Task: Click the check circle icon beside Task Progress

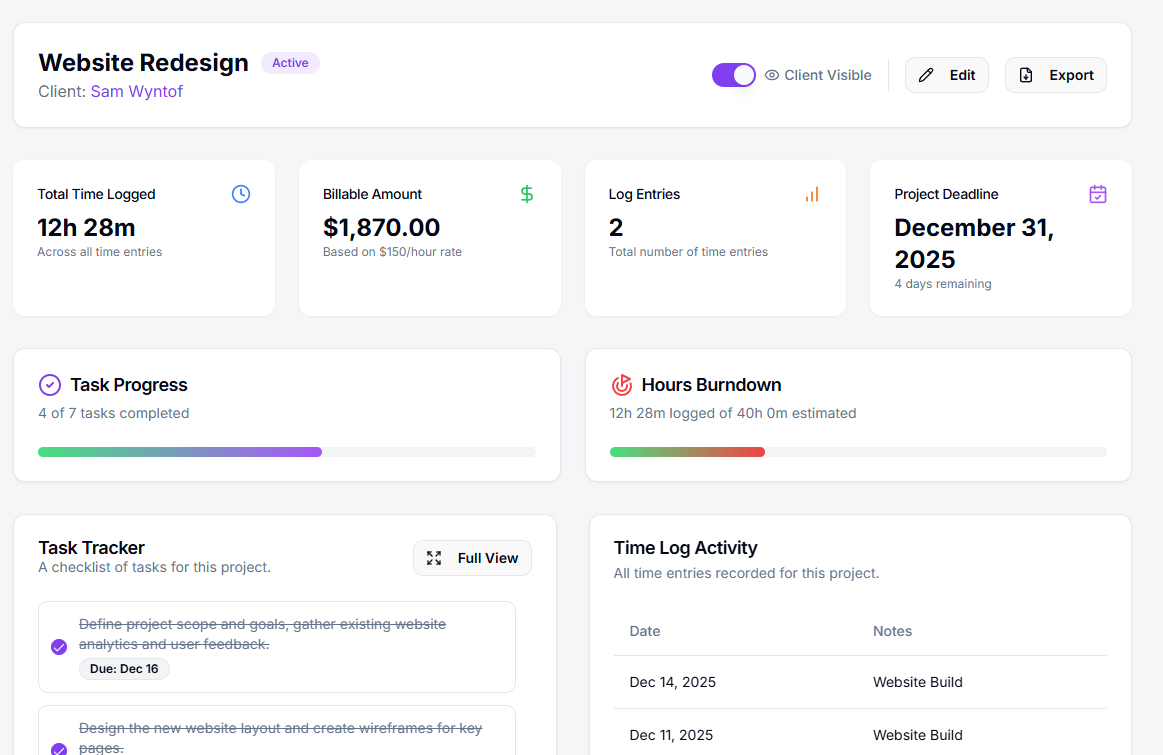Action: pos(50,385)
